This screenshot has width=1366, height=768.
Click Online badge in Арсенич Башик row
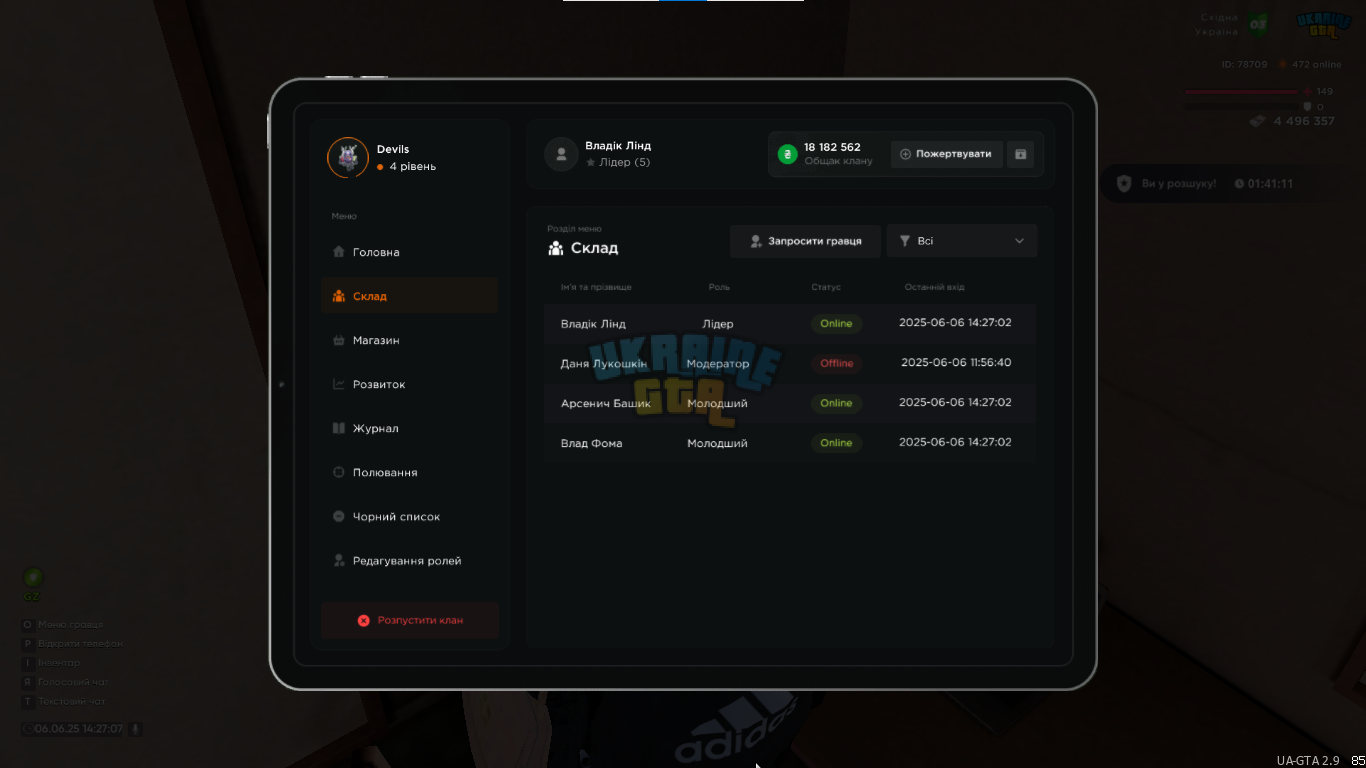836,403
